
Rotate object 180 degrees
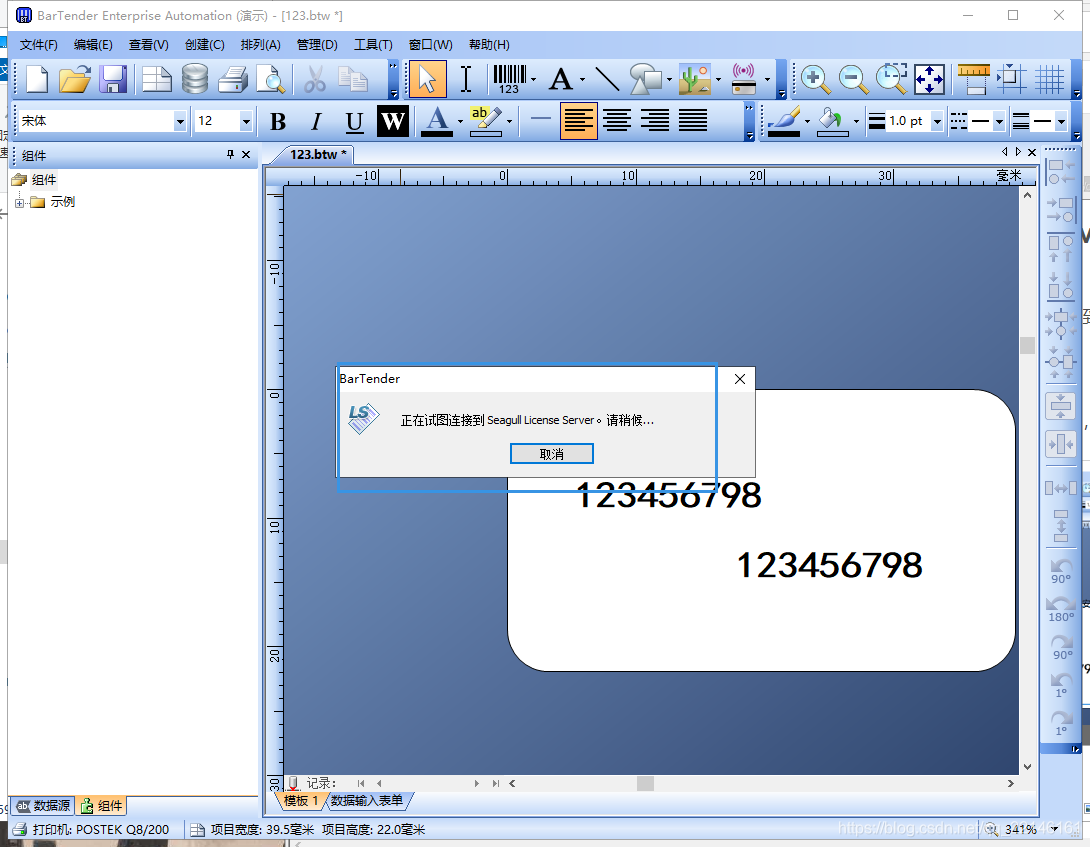tap(1061, 609)
